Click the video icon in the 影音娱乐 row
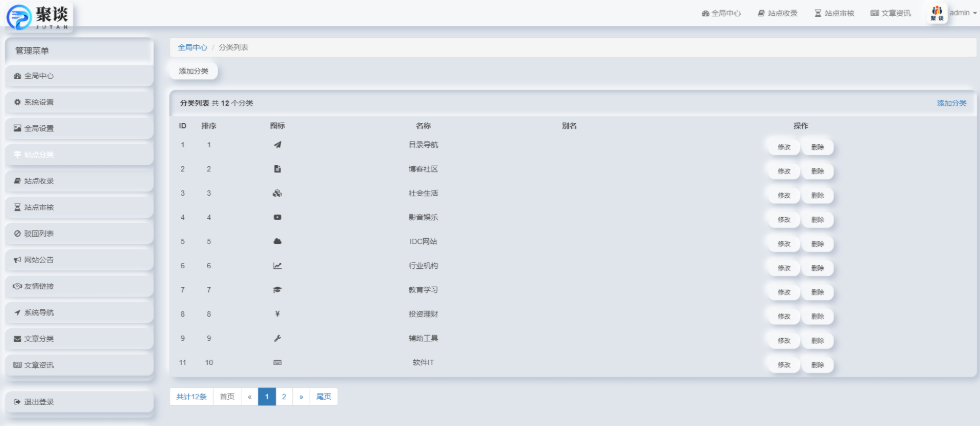Viewport: 980px width, 426px height. (x=277, y=217)
